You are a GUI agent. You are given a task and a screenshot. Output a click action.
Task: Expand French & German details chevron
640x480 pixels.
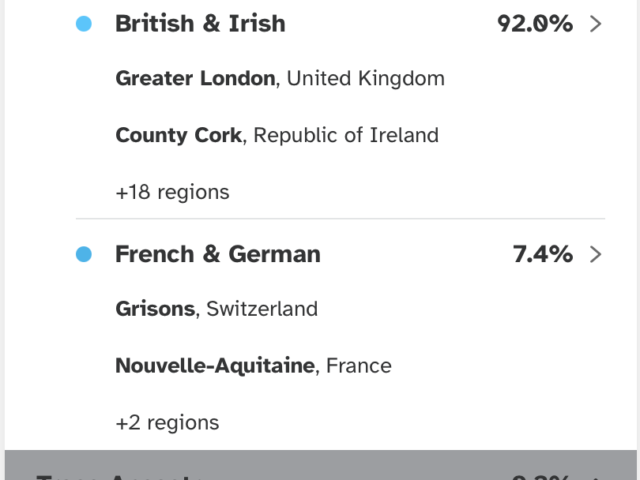click(596, 254)
